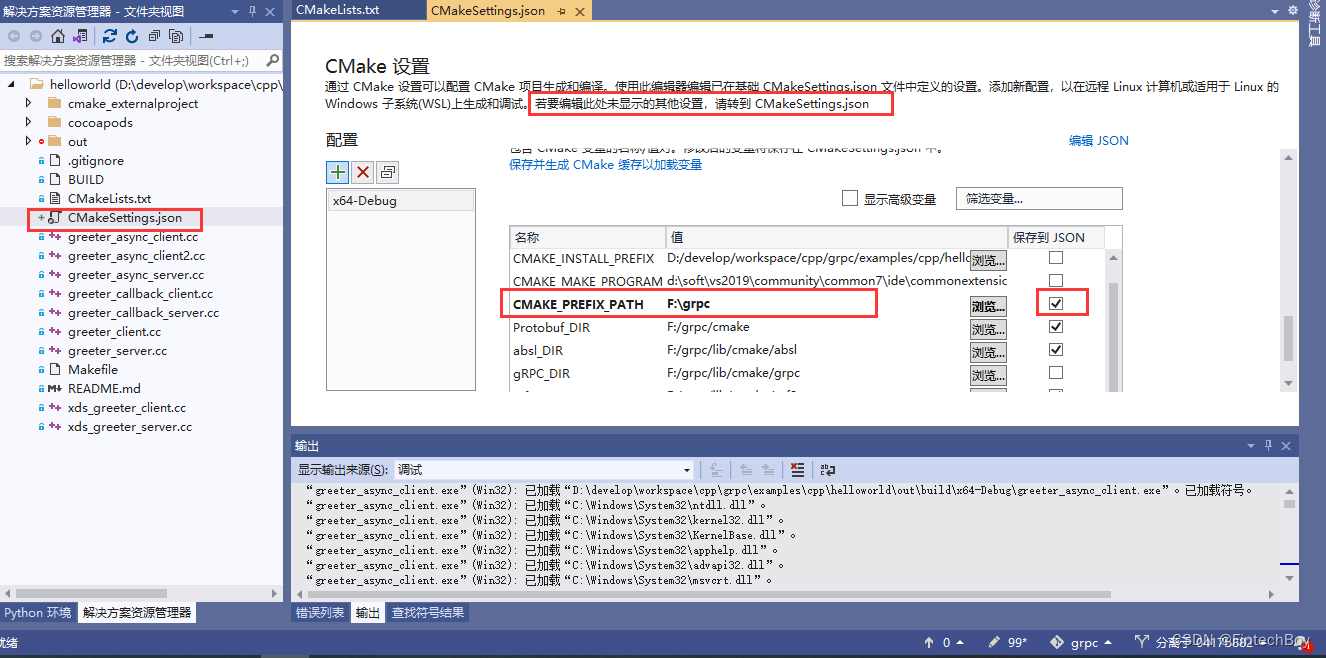Open the 查找符号结果 tab
The width and height of the screenshot is (1326, 658).
coord(427,613)
